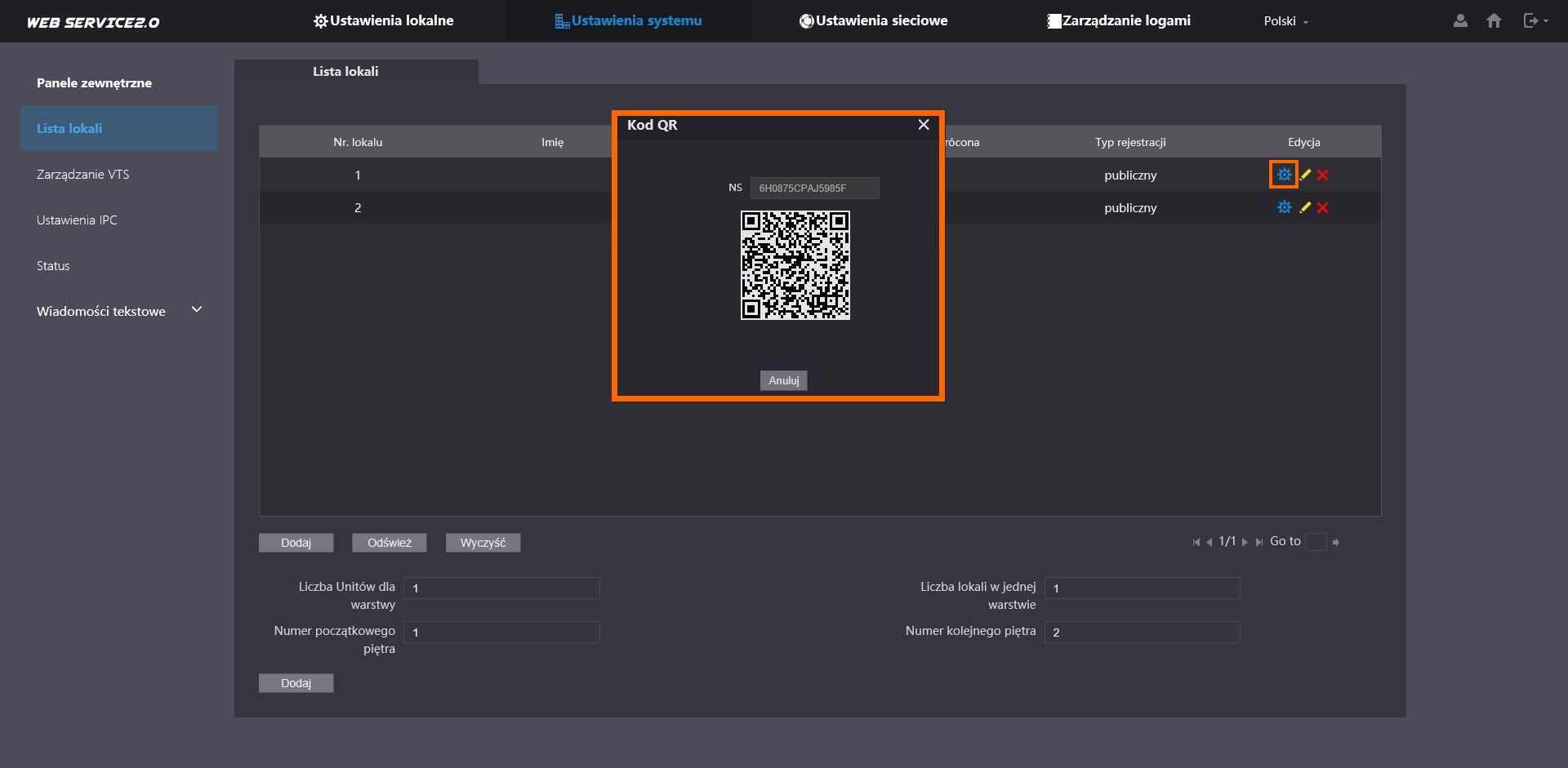Image resolution: width=1568 pixels, height=768 pixels.
Task: Open the logout dropdown menu
Action: point(1535,21)
